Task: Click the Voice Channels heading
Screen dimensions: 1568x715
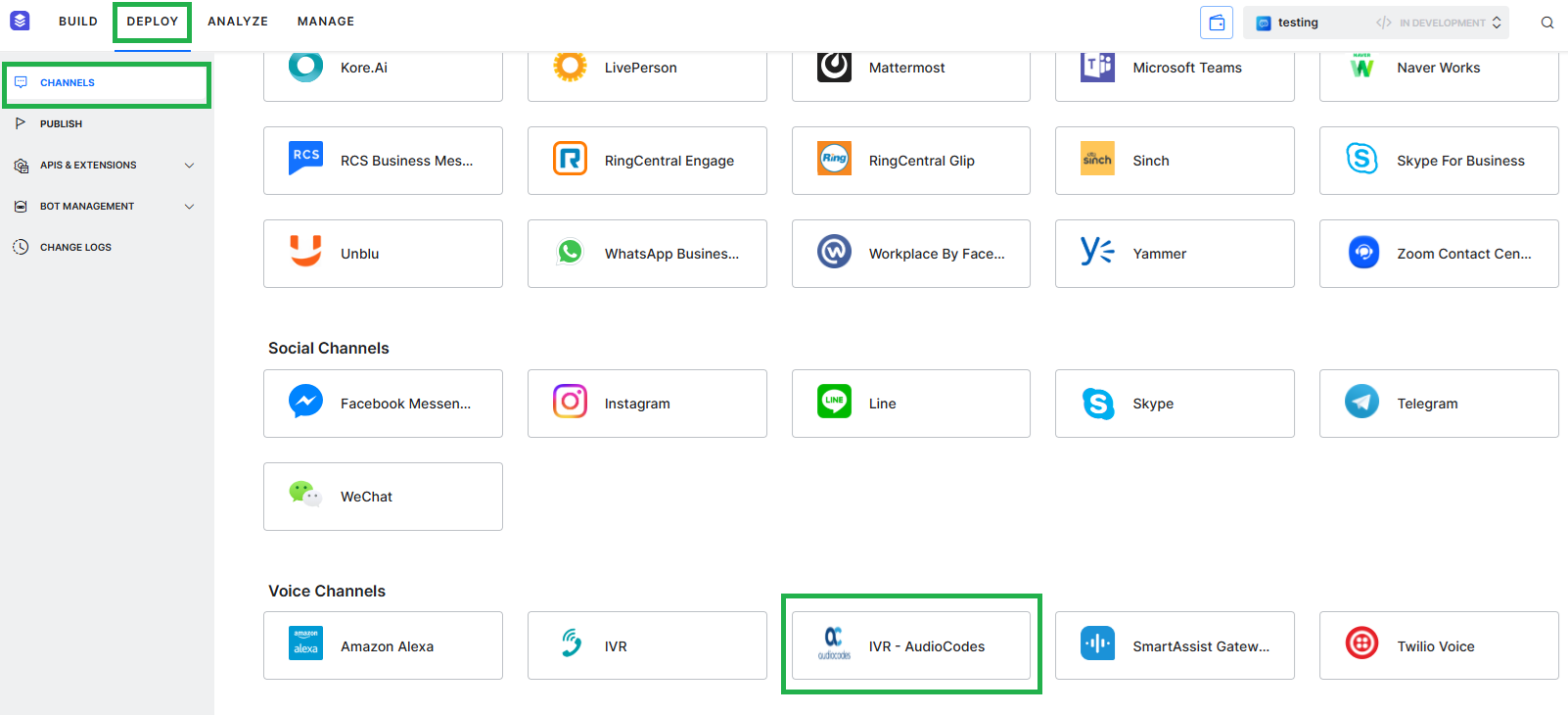Action: point(327,591)
